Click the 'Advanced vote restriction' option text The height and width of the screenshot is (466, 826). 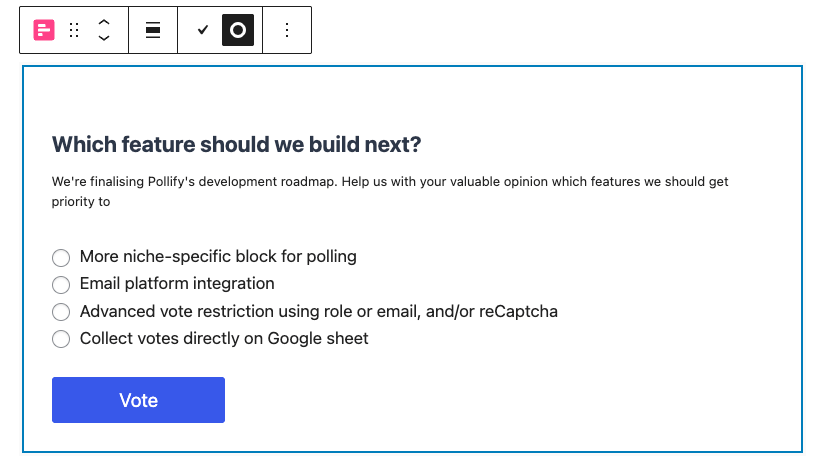pos(318,312)
